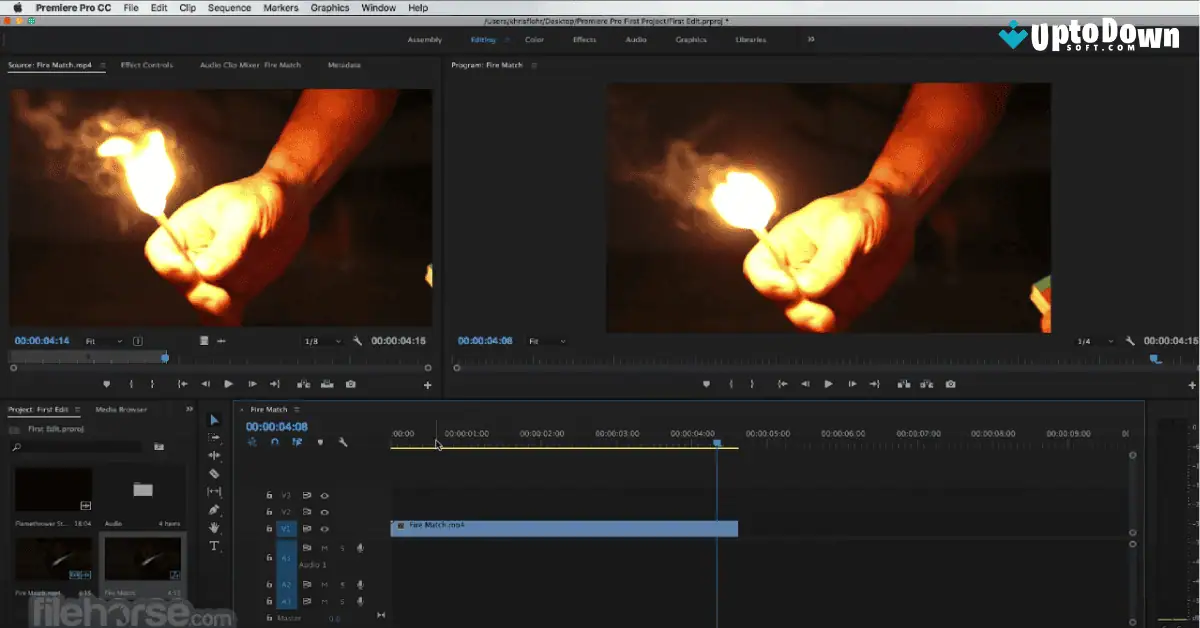
Task: Open timeline settings with the wrench icon
Action: pyautogui.click(x=344, y=442)
